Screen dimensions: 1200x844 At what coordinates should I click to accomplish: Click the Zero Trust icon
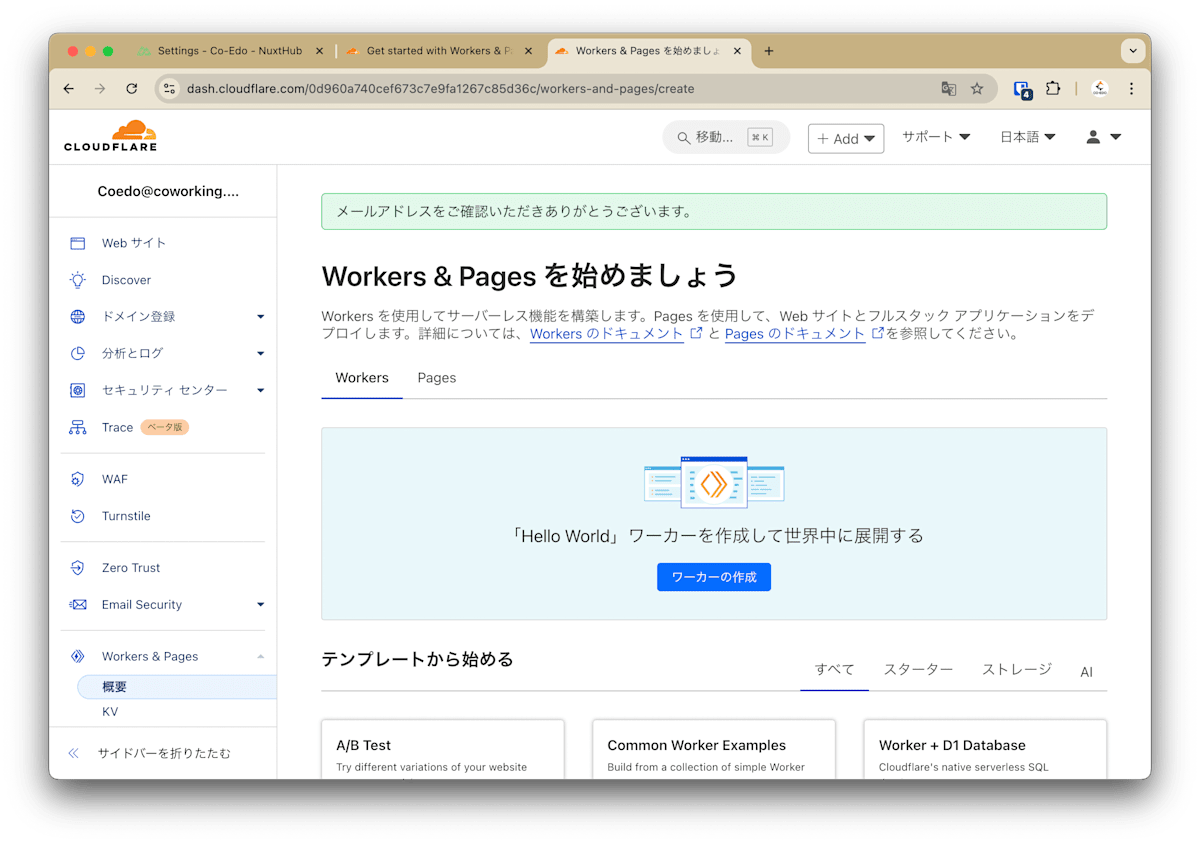coord(77,568)
